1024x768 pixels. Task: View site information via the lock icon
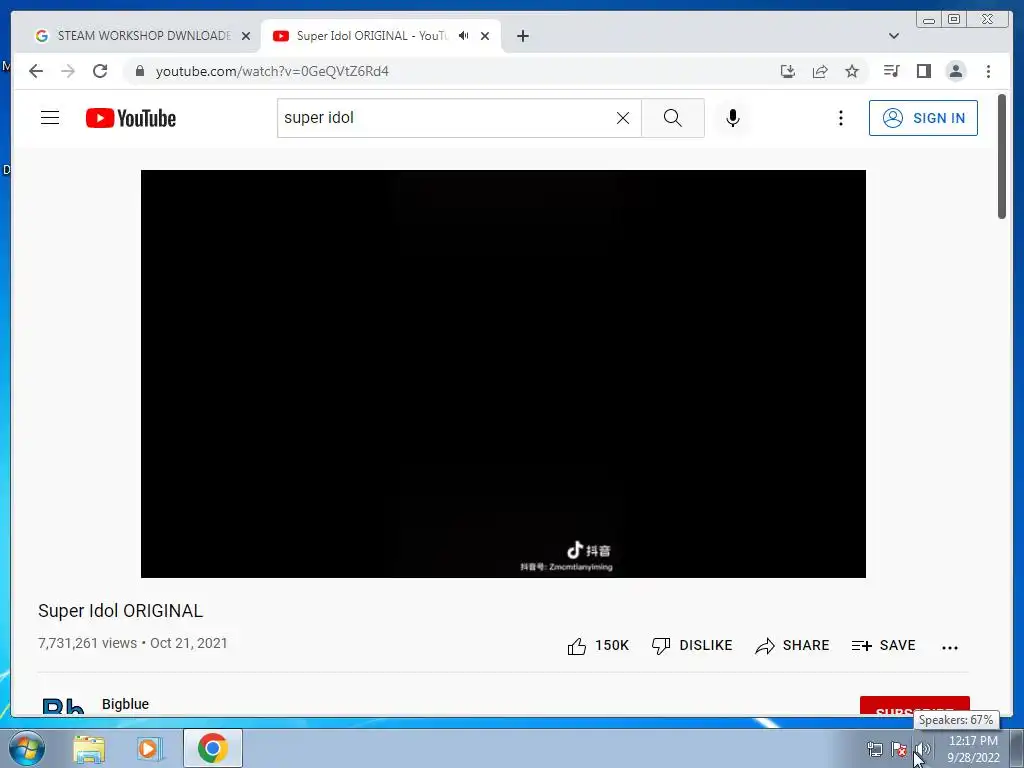pyautogui.click(x=140, y=71)
